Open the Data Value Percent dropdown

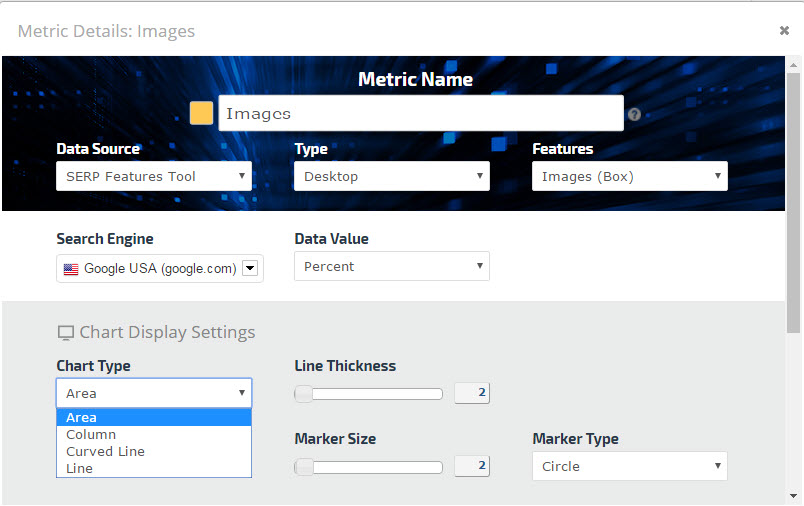(391, 266)
